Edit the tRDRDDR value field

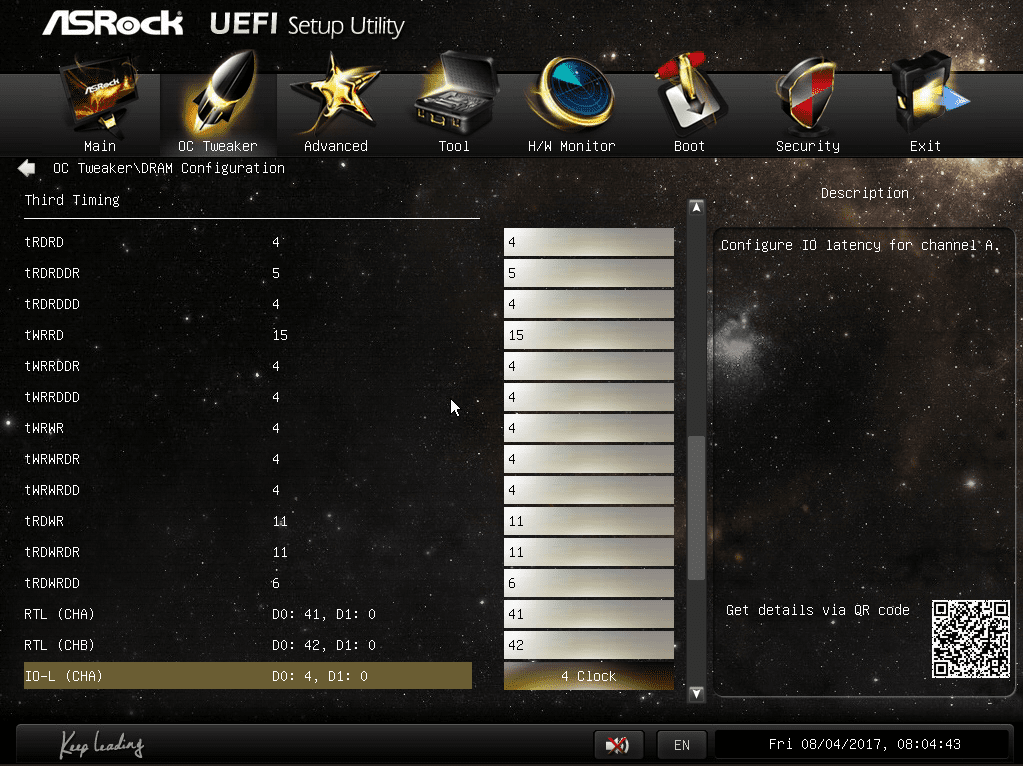point(588,273)
